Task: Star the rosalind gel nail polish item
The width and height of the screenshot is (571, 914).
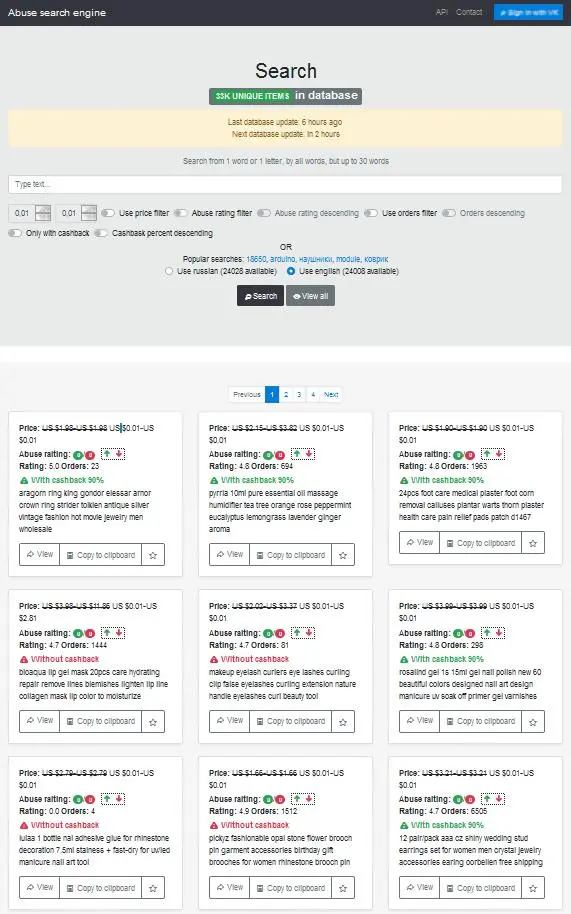Action: (x=533, y=722)
